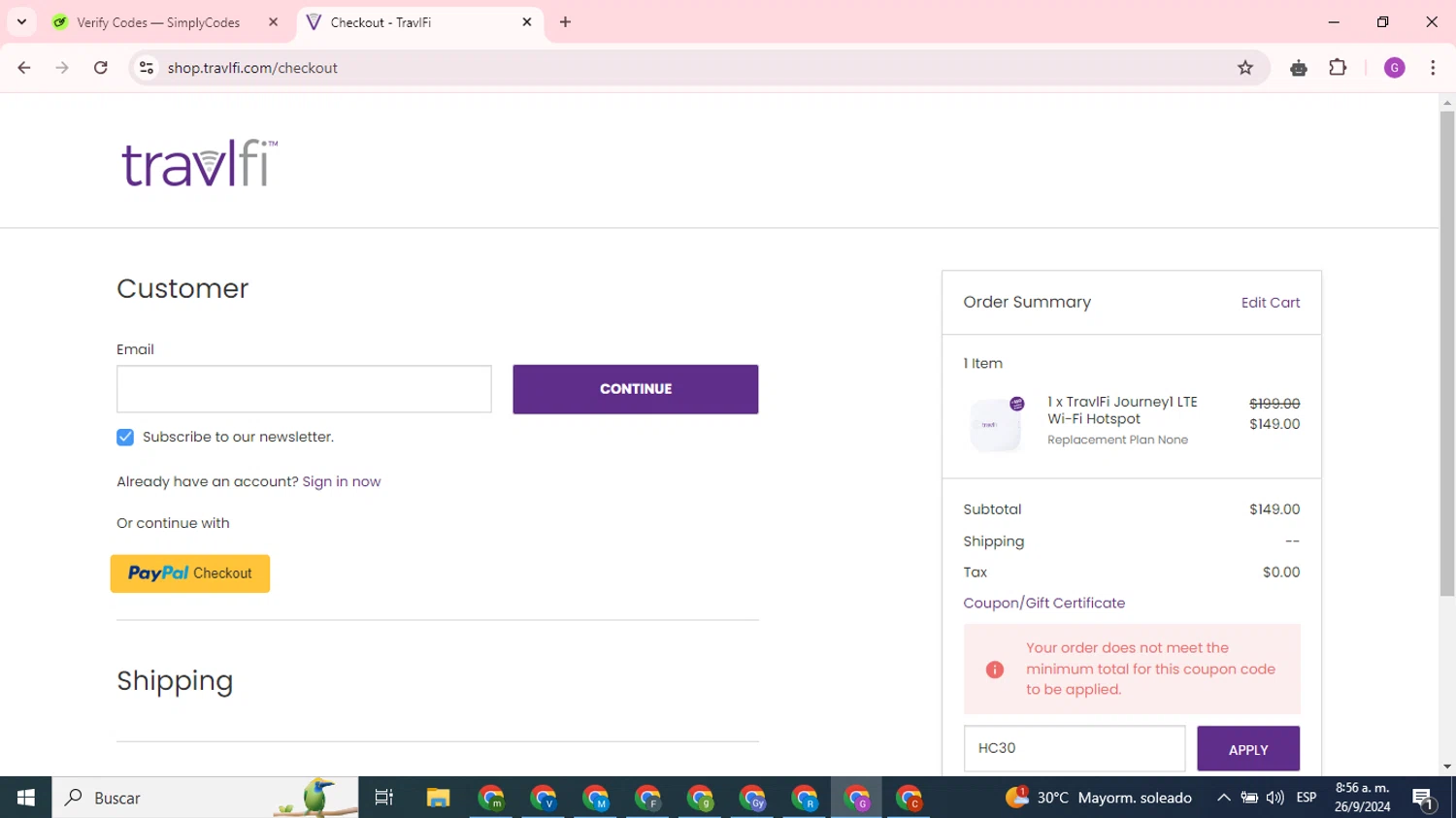The height and width of the screenshot is (818, 1456).
Task: Click the 1 Item label
Action: pos(982,363)
